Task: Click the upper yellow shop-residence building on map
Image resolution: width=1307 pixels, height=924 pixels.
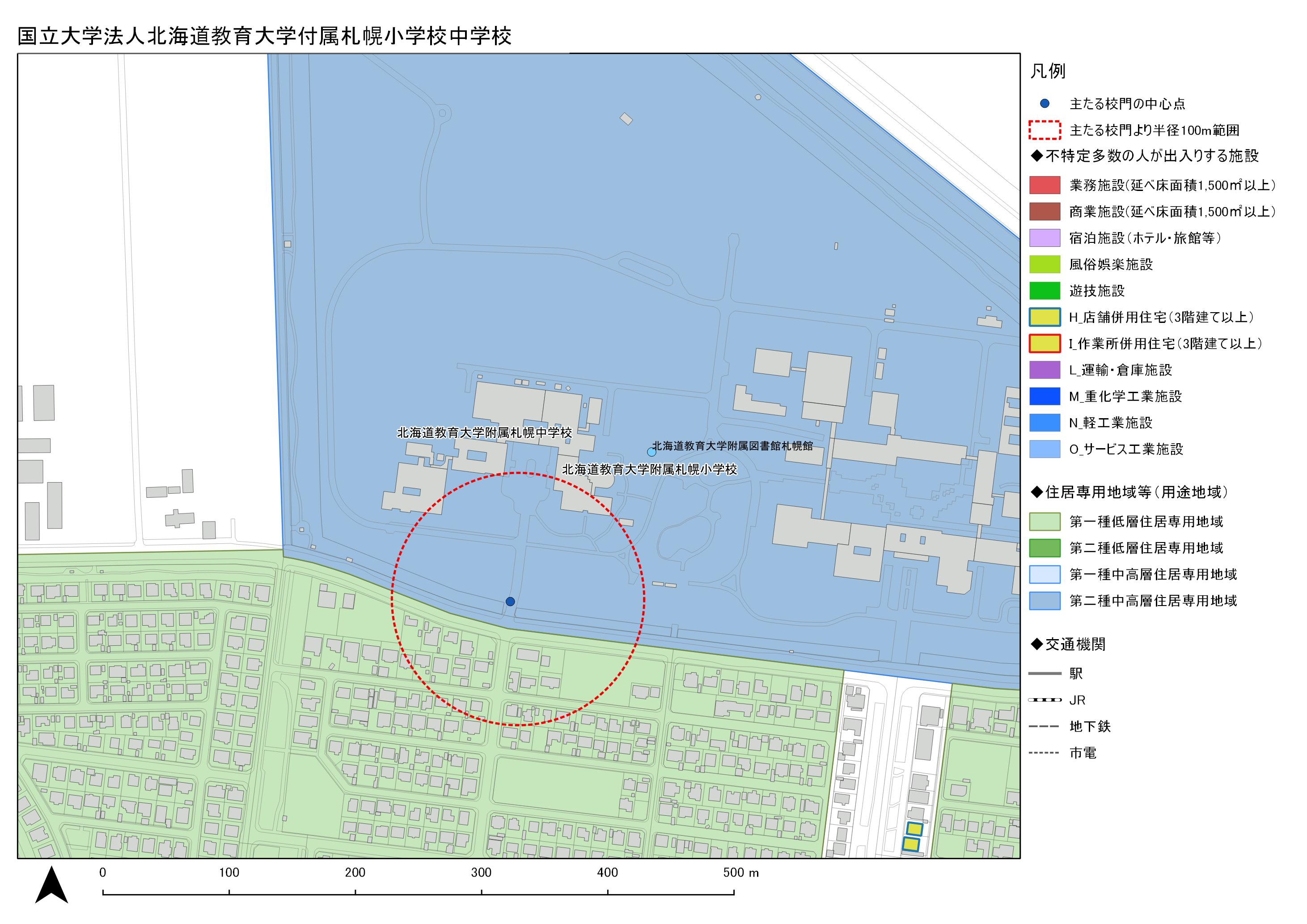Action: click(914, 829)
